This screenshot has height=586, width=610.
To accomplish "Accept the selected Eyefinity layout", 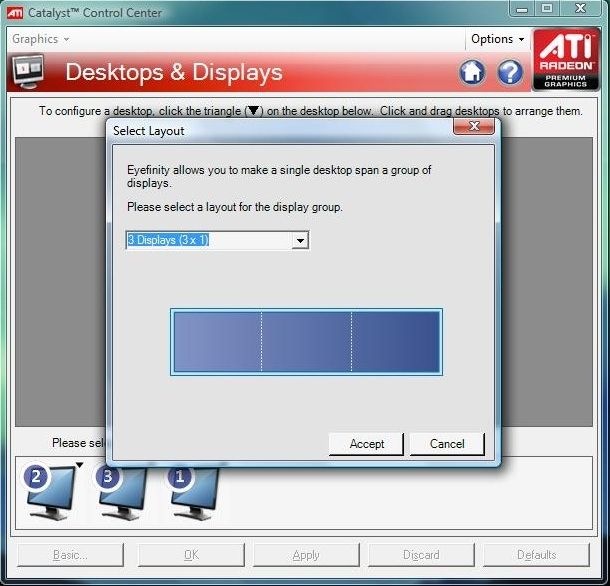I will click(366, 444).
